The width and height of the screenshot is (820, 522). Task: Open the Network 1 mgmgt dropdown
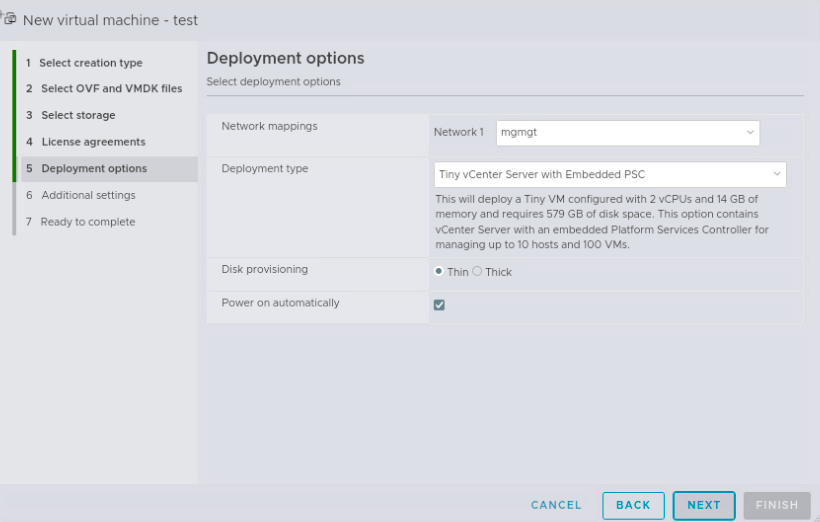click(628, 133)
